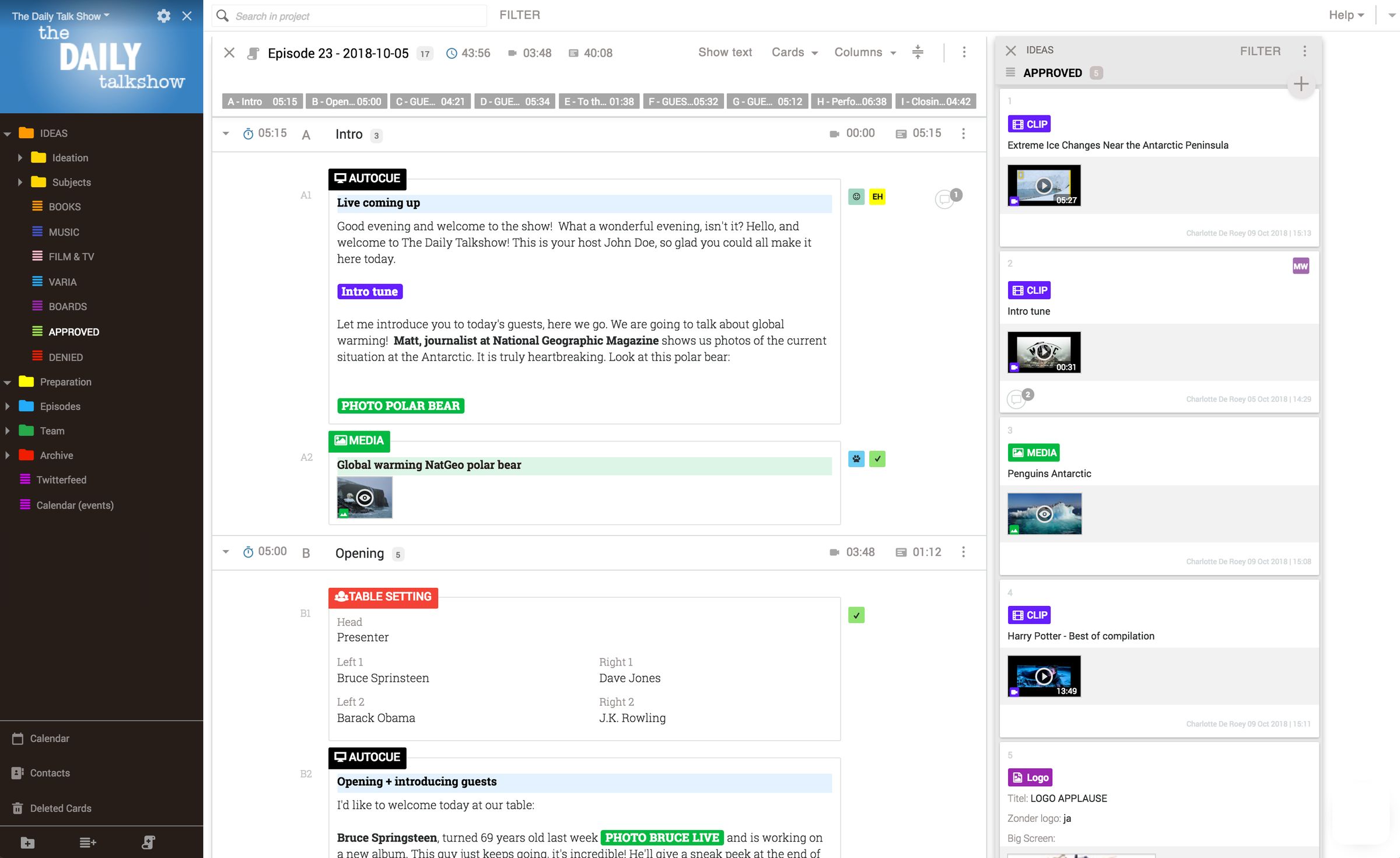Click the yellow EH label swatch on the autocue card
The width and height of the screenshot is (1400, 858).
pyautogui.click(x=878, y=197)
